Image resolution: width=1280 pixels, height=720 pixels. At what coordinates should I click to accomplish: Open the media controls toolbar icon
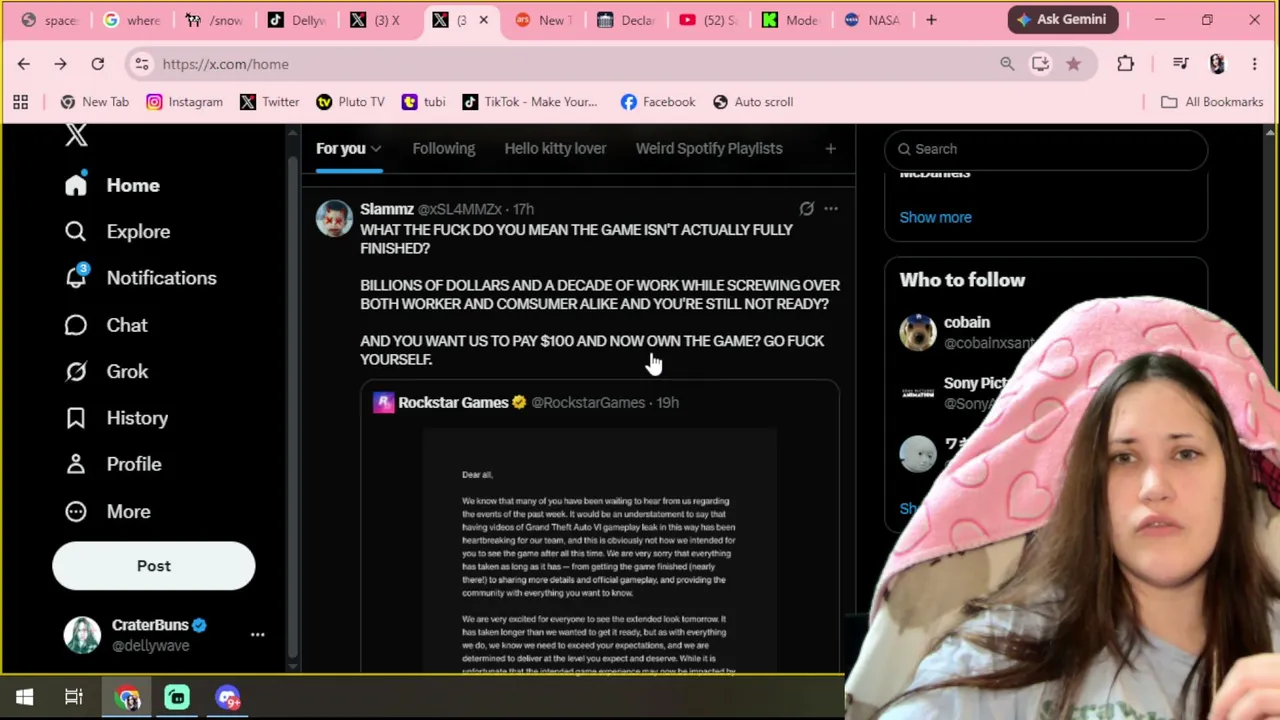coord(1181,64)
